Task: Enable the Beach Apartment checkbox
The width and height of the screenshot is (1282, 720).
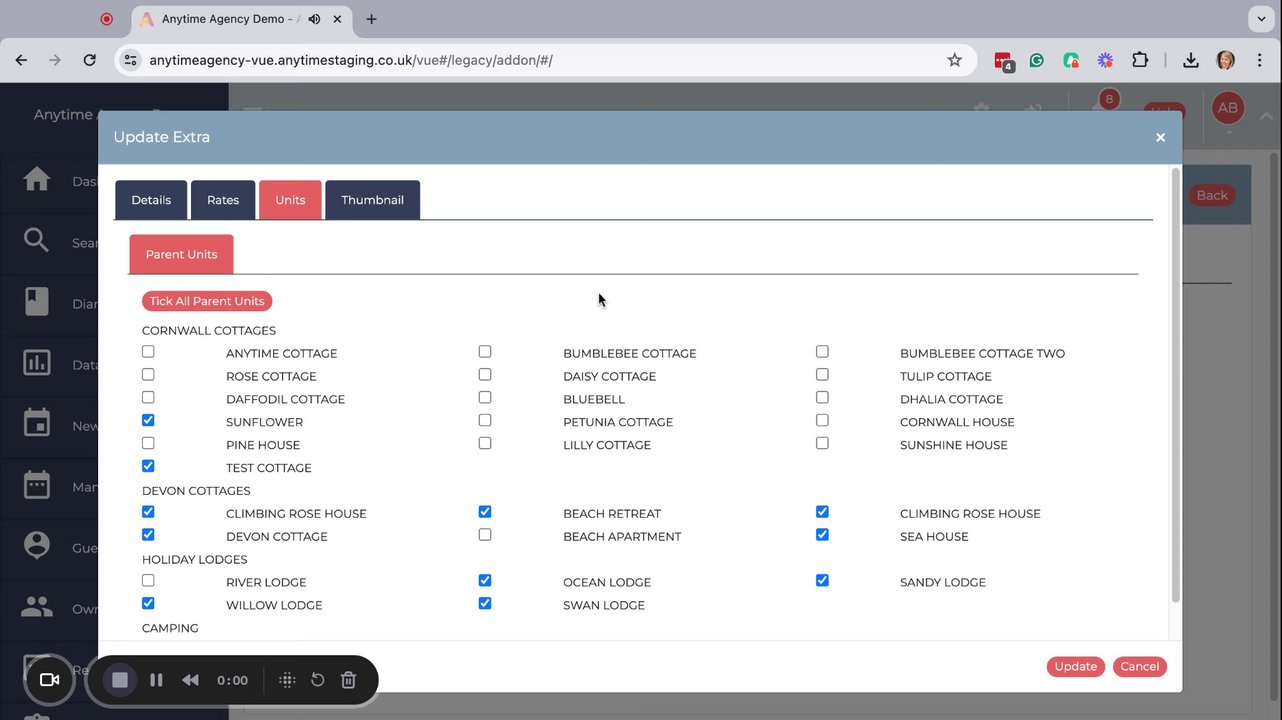Action: tap(485, 535)
